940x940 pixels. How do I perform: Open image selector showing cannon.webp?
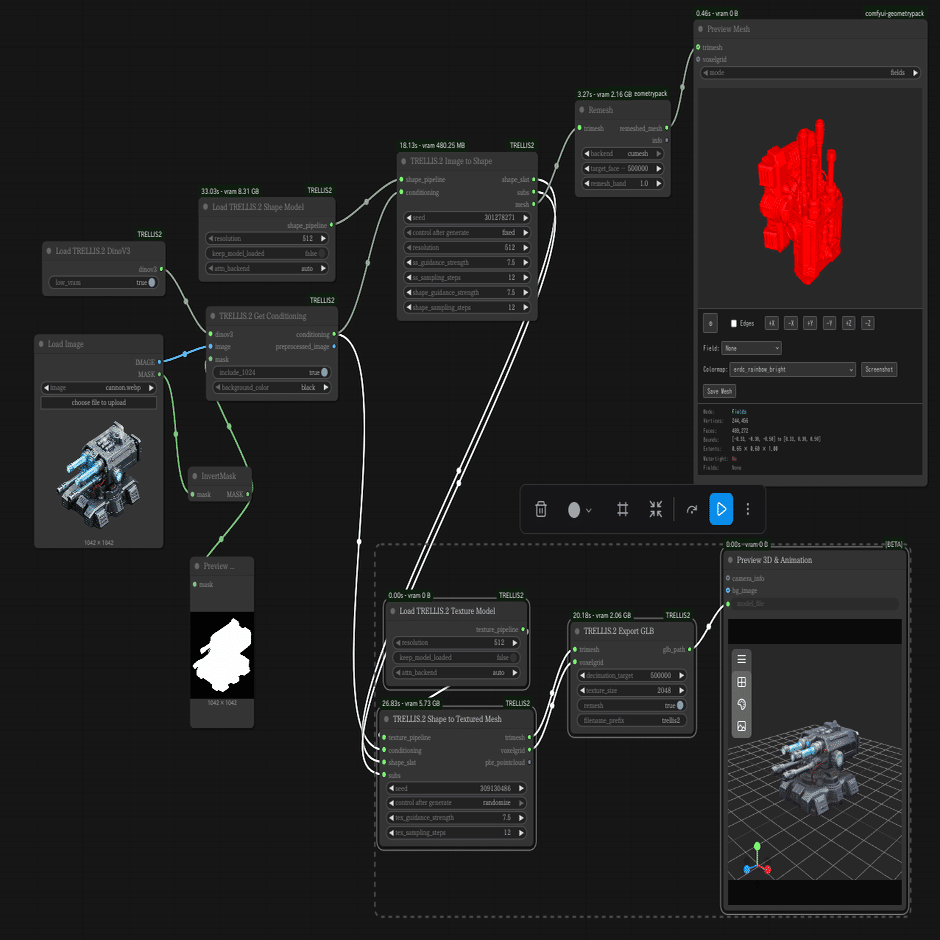click(99, 388)
